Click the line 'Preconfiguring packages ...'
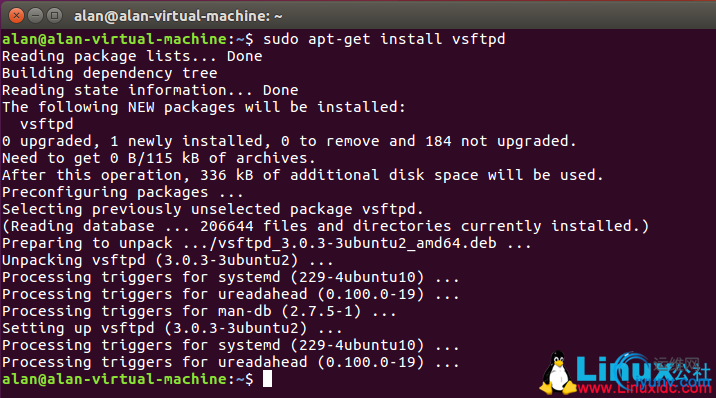Viewport: 716px width, 398px height. coord(123,192)
